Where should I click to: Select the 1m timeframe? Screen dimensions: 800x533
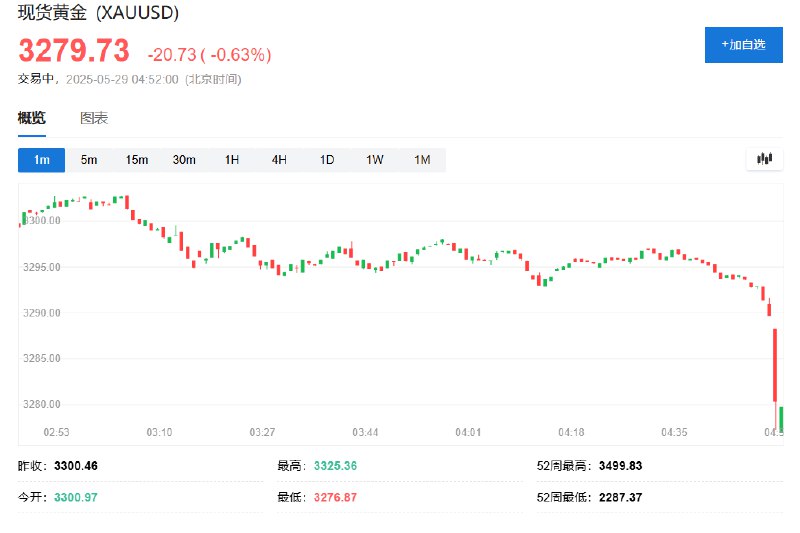pos(41,160)
